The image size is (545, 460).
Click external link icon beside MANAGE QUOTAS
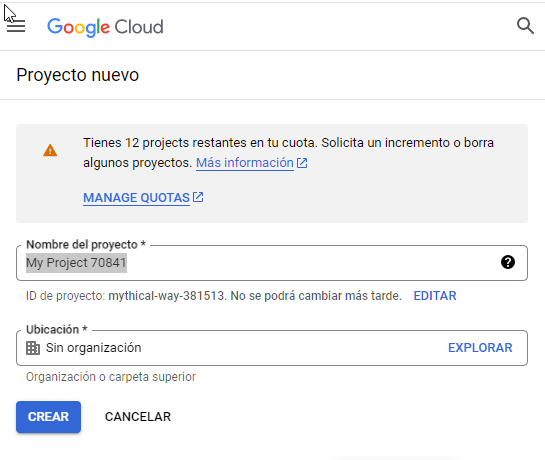198,197
